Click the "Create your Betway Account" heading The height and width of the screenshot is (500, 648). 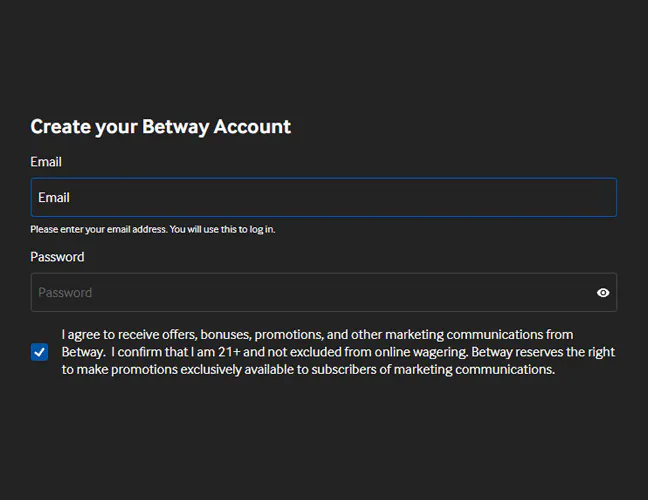(x=160, y=127)
